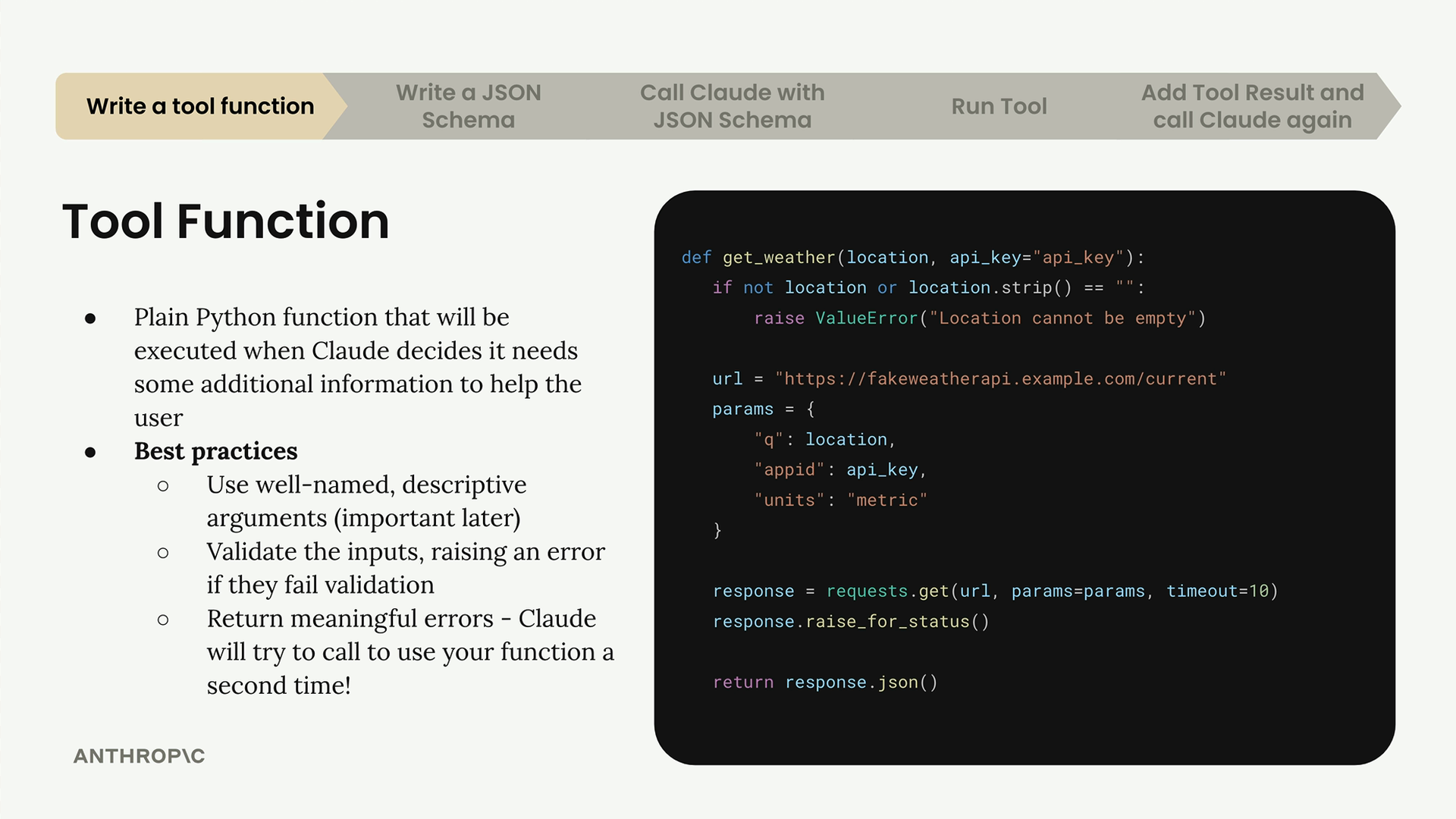Click the 'Tool Function' slide heading
The height and width of the screenshot is (819, 1456).
pyautogui.click(x=225, y=221)
